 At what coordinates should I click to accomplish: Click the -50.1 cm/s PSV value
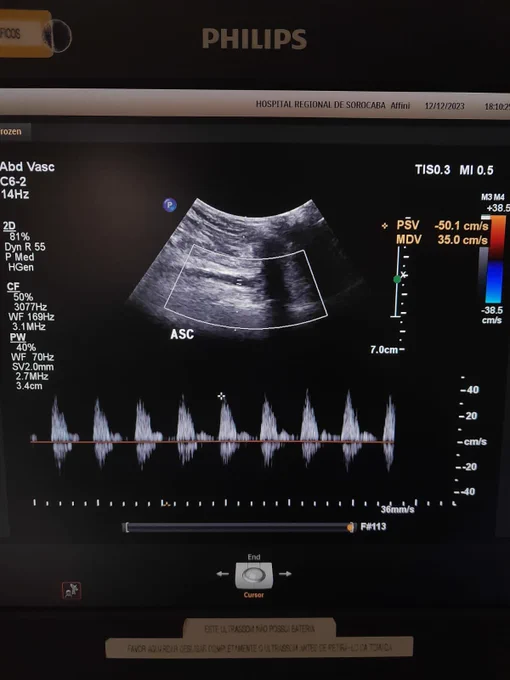[461, 226]
